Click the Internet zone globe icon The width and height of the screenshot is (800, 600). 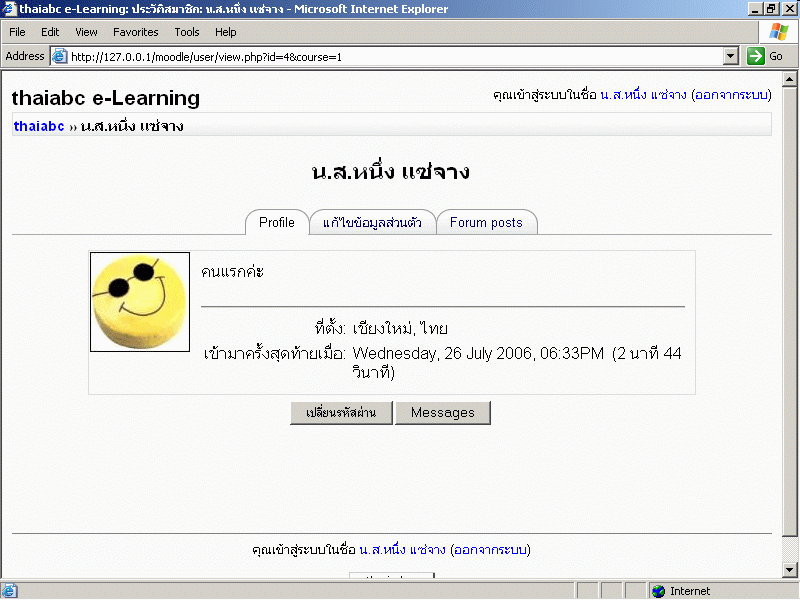(x=658, y=591)
